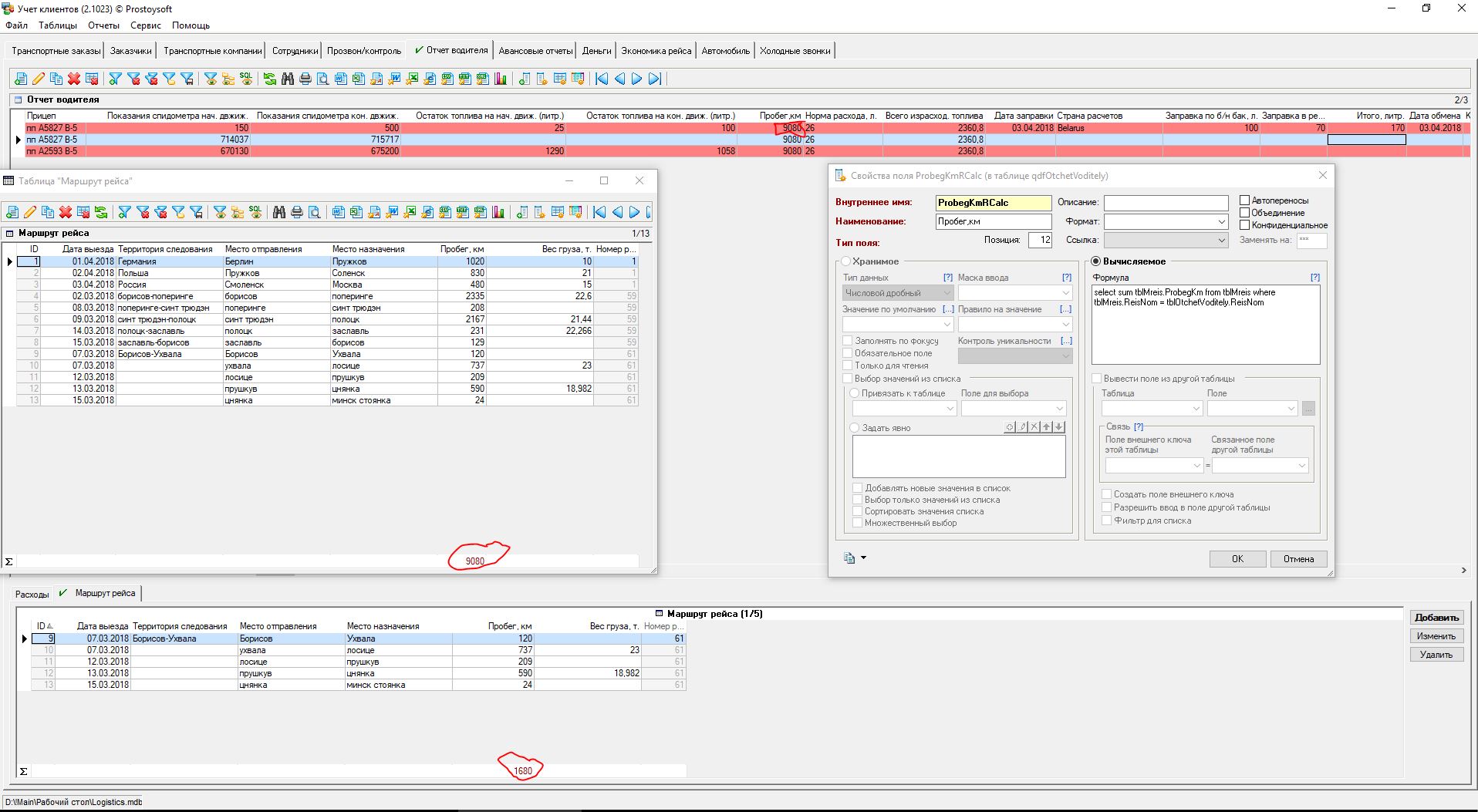Click bar chart icon in Маршрут рейса window

click(x=498, y=212)
